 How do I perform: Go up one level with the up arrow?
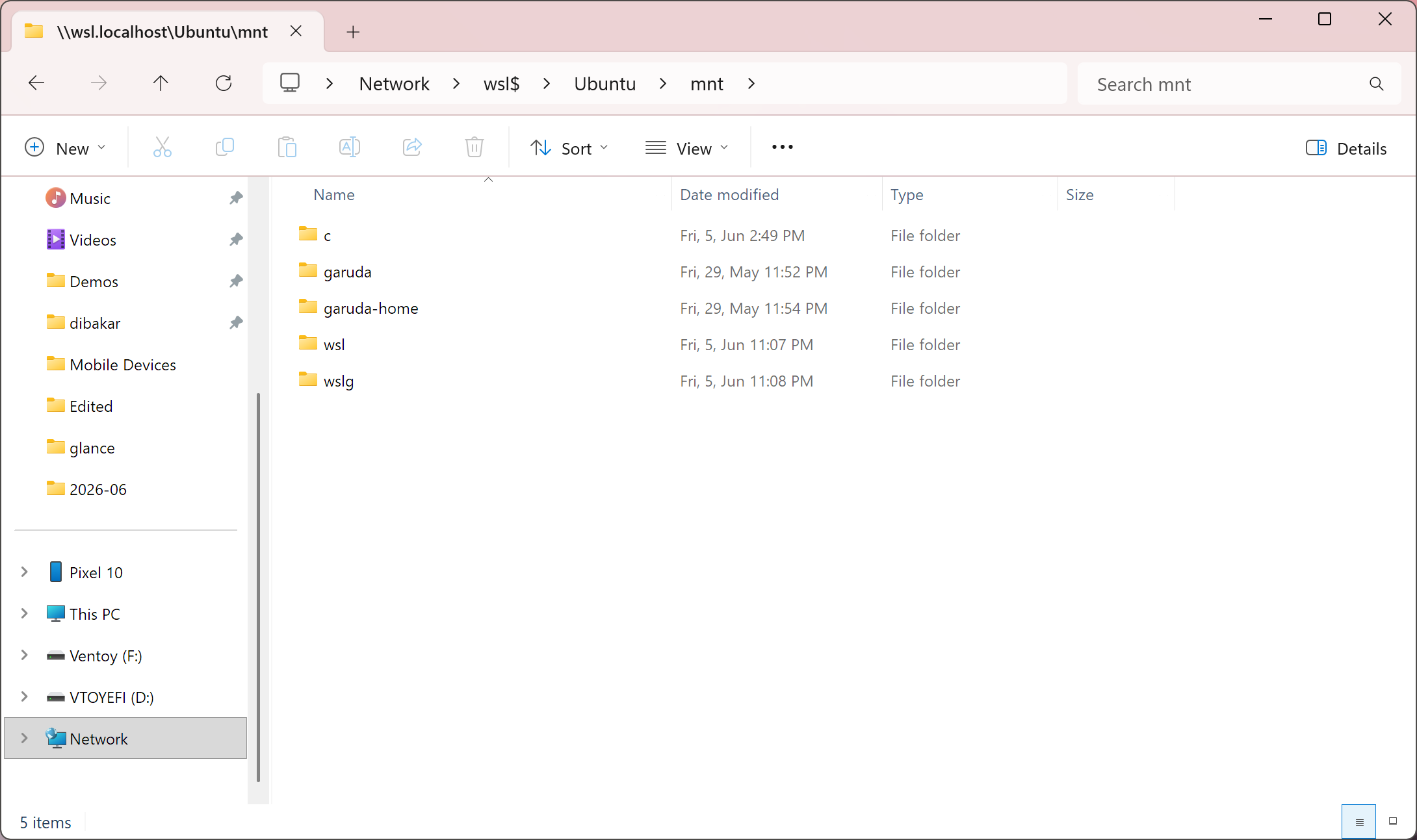161,83
